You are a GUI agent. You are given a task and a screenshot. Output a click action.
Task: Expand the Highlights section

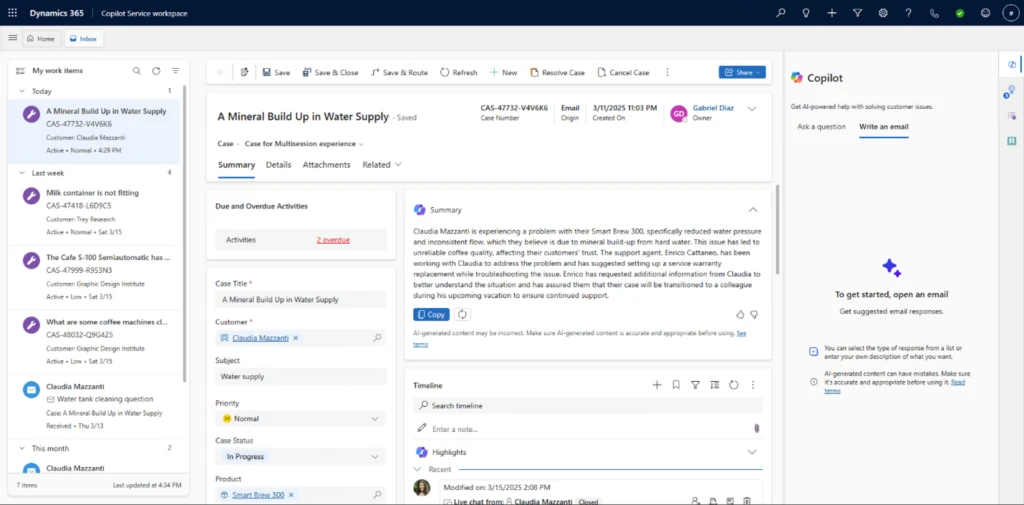coord(752,452)
